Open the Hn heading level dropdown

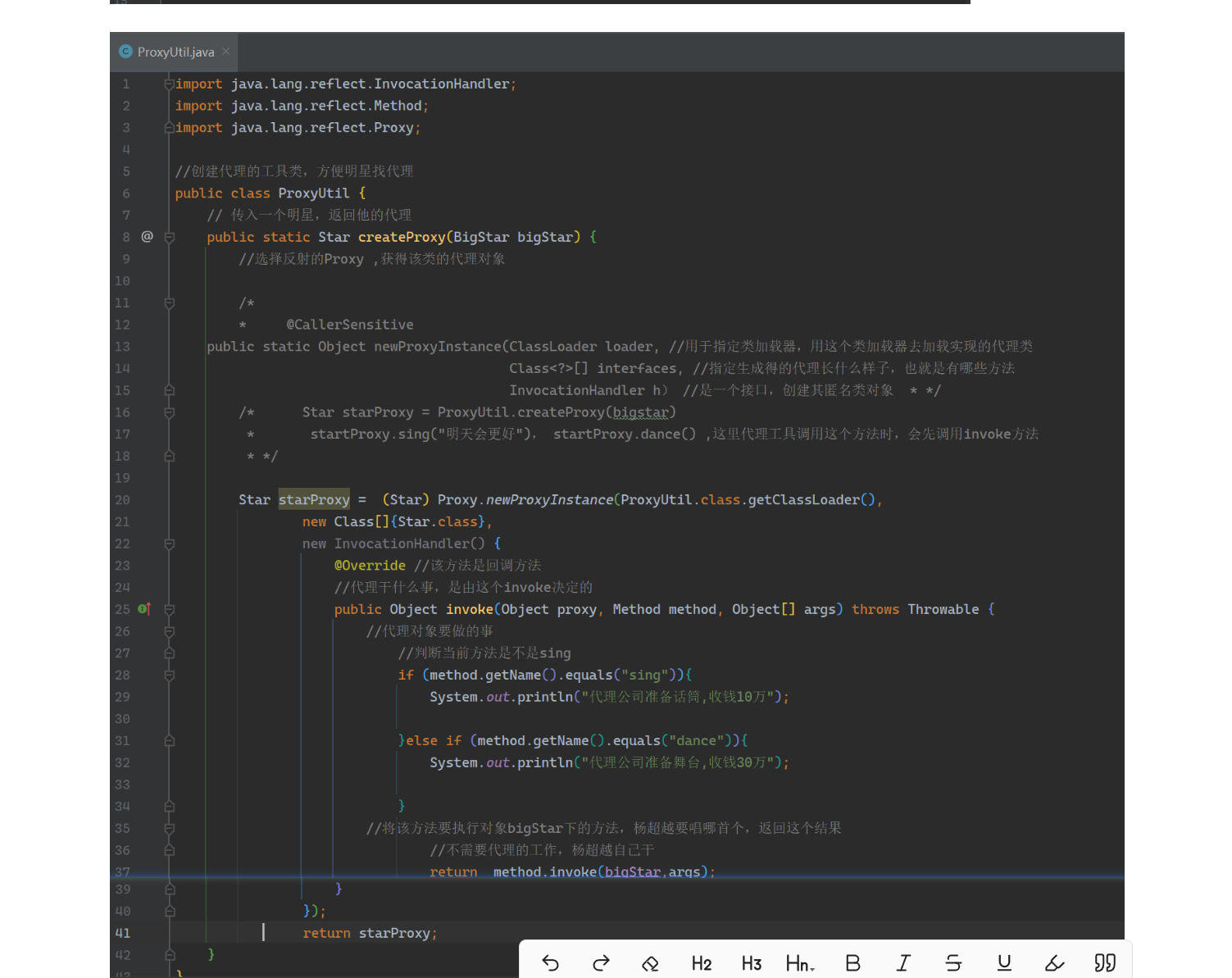click(800, 963)
